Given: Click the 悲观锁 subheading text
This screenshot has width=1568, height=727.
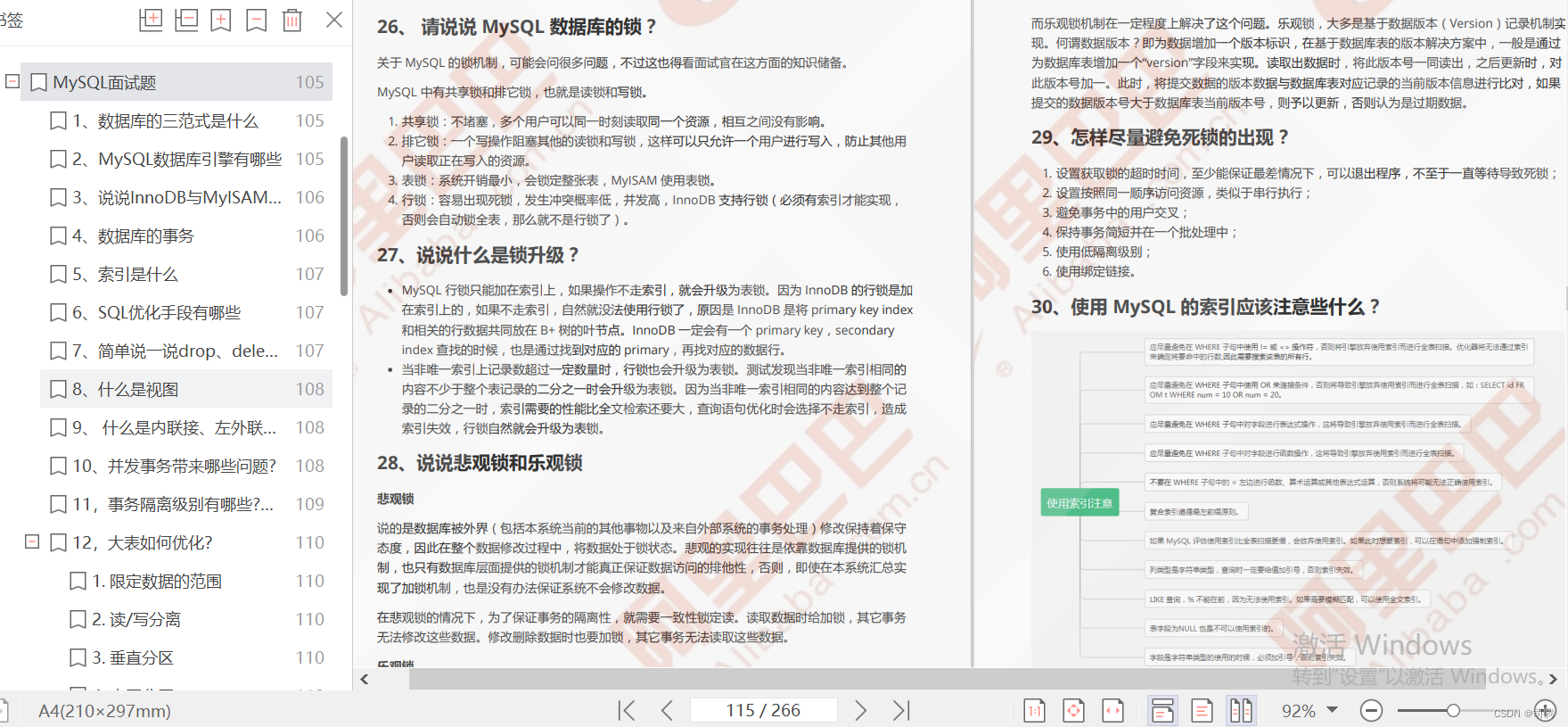Looking at the screenshot, I should click(395, 499).
